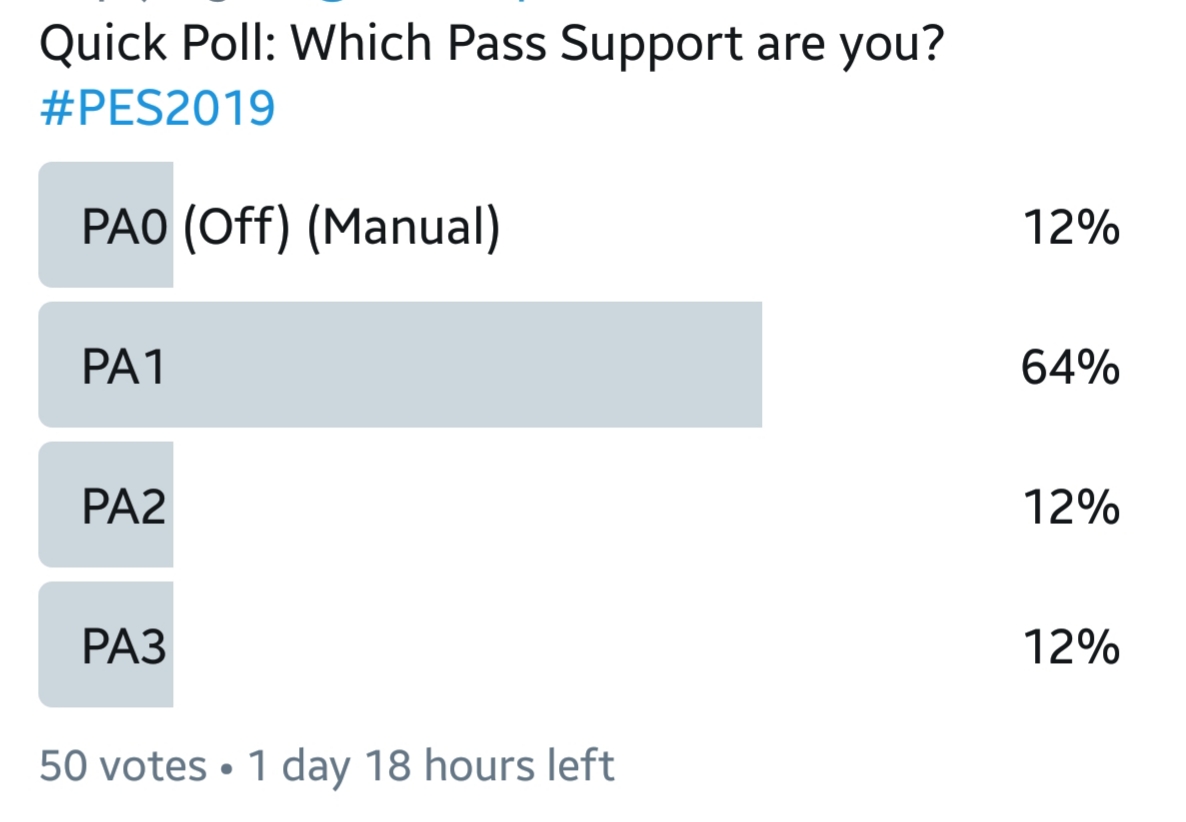Image resolution: width=1186 pixels, height=822 pixels.
Task: Select the PA0 (Off) (Manual) poll option
Action: pyautogui.click(x=290, y=229)
